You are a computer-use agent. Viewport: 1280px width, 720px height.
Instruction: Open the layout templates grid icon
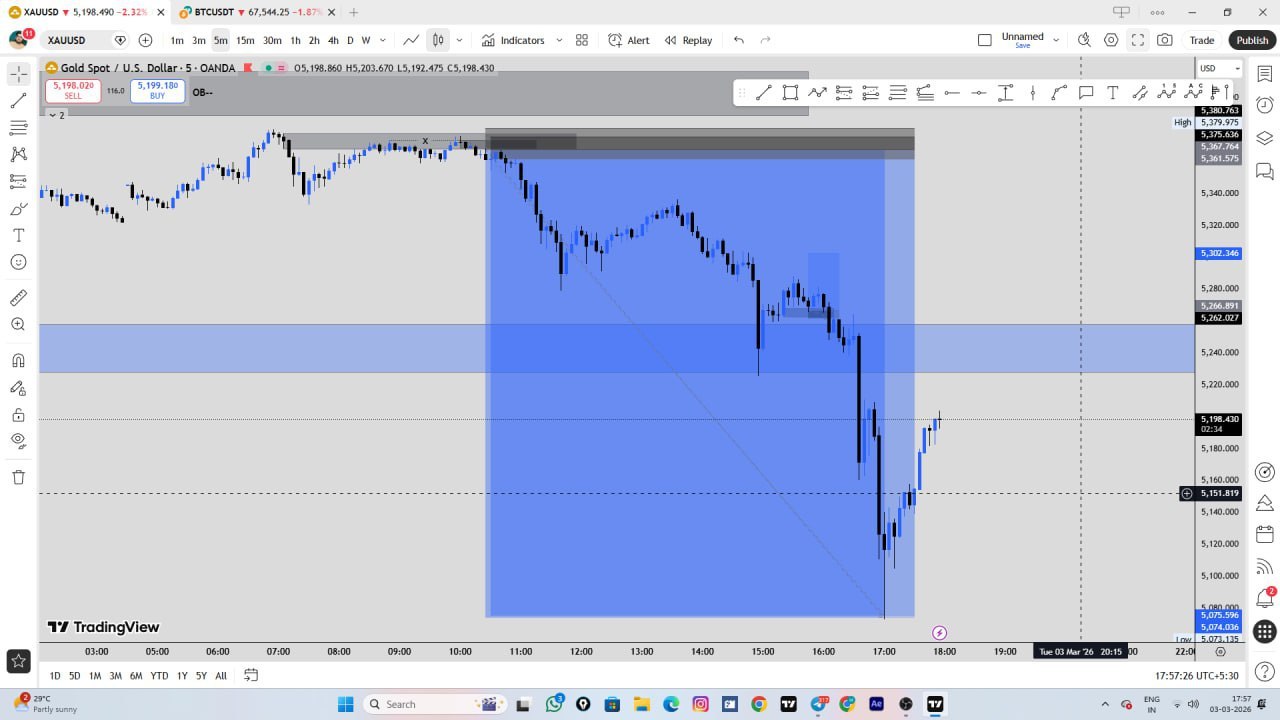pos(582,40)
